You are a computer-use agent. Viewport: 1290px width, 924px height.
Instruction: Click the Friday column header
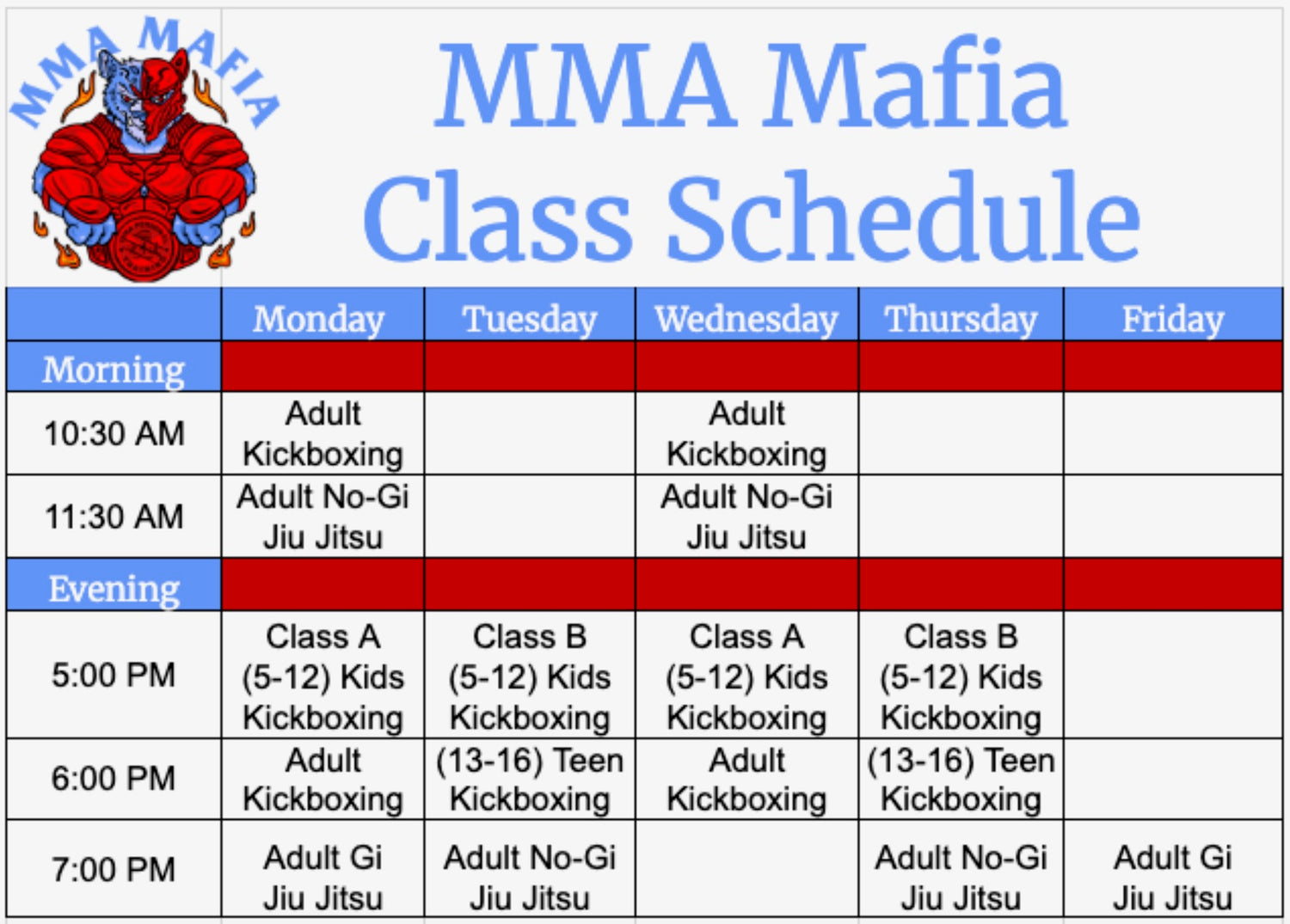(x=1173, y=319)
